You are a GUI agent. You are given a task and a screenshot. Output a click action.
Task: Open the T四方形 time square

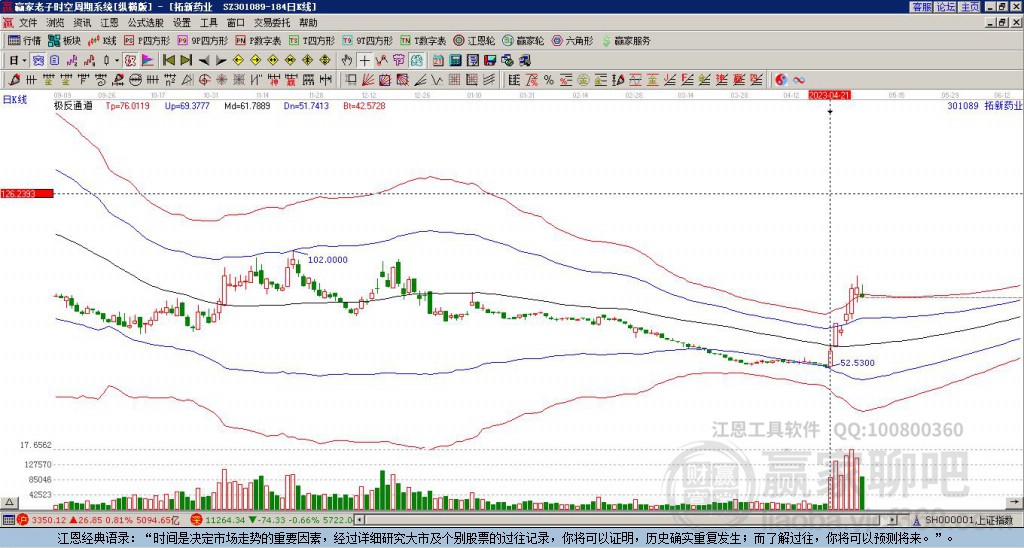[312, 40]
